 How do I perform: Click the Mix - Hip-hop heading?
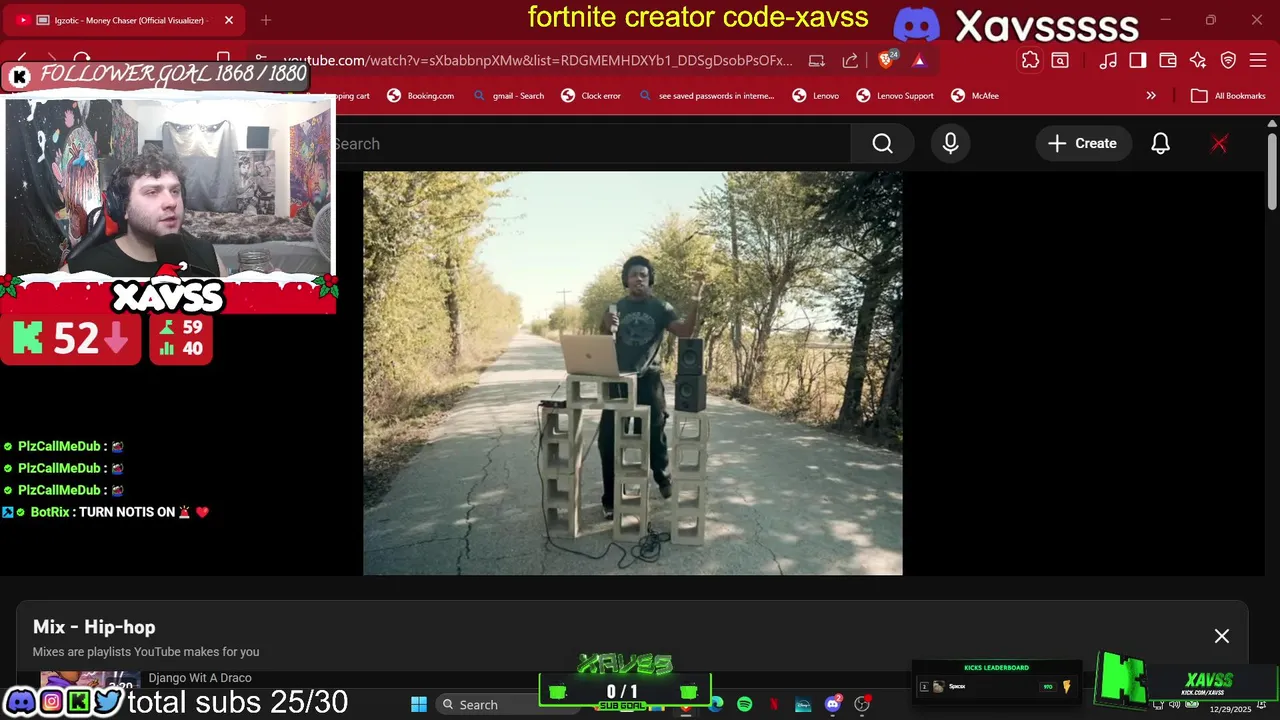coord(94,627)
